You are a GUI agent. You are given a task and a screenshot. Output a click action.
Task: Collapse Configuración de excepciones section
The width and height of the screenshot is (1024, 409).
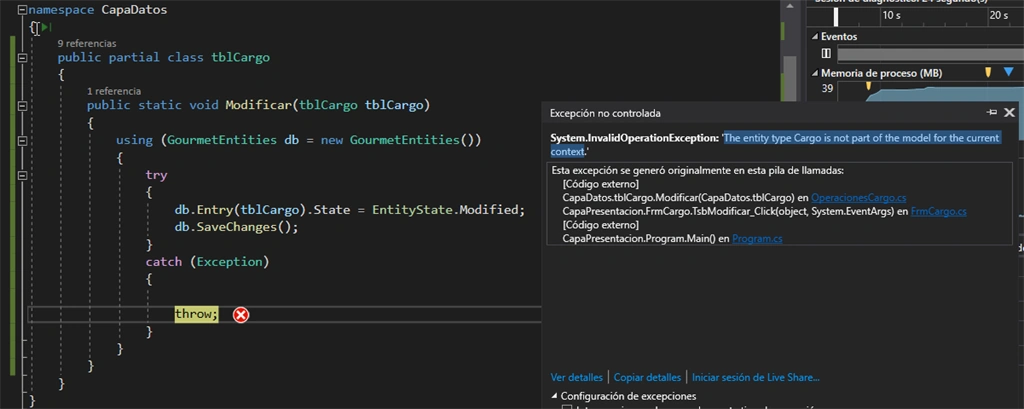pos(555,396)
